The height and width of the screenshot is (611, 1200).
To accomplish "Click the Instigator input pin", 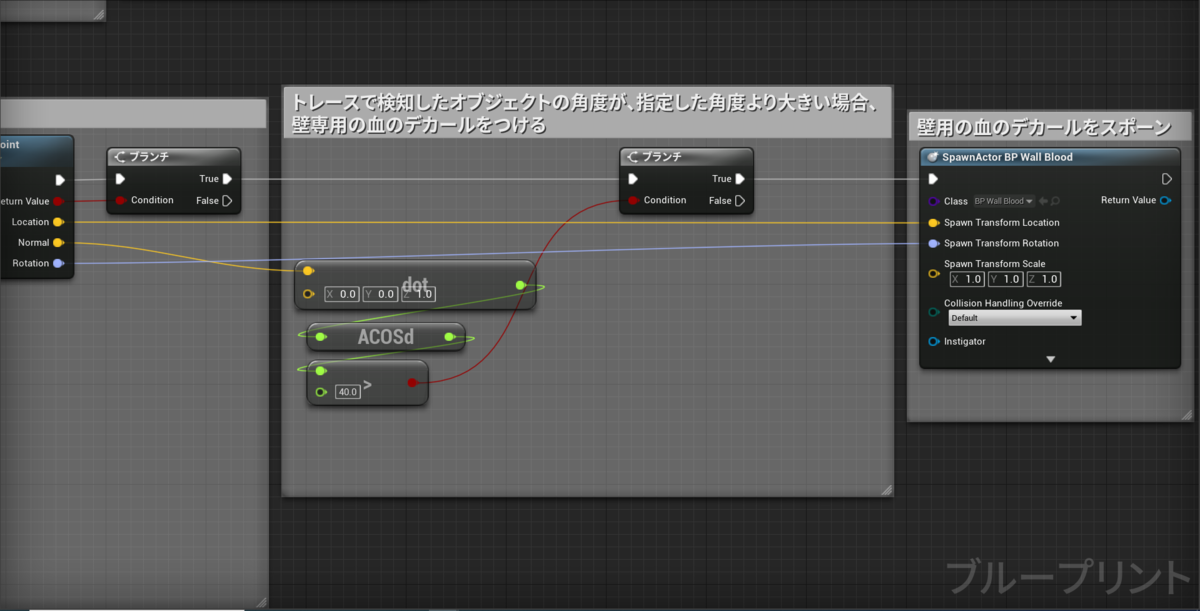I will tap(934, 341).
